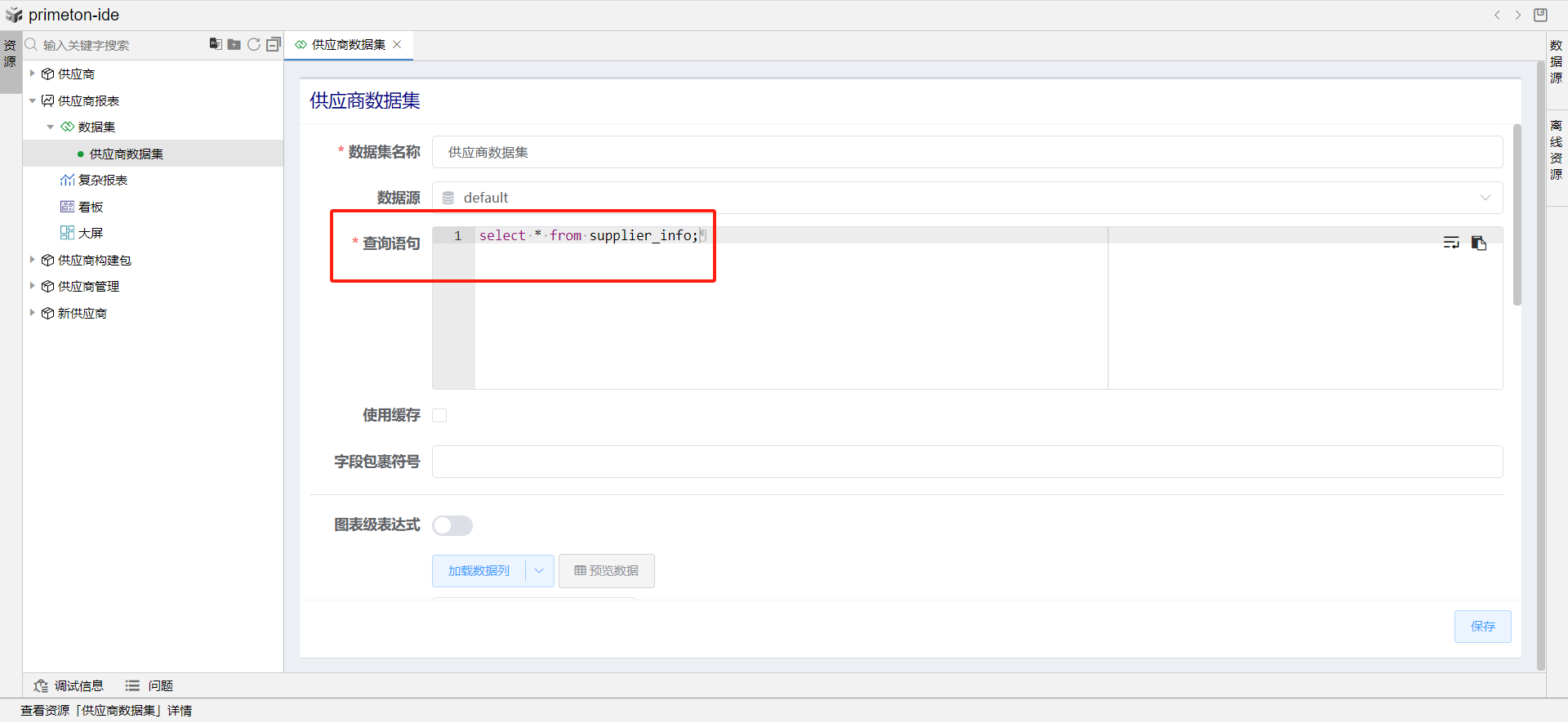Open the 加载数据列 dropdown arrow
The height and width of the screenshot is (723, 1568).
pyautogui.click(x=539, y=571)
